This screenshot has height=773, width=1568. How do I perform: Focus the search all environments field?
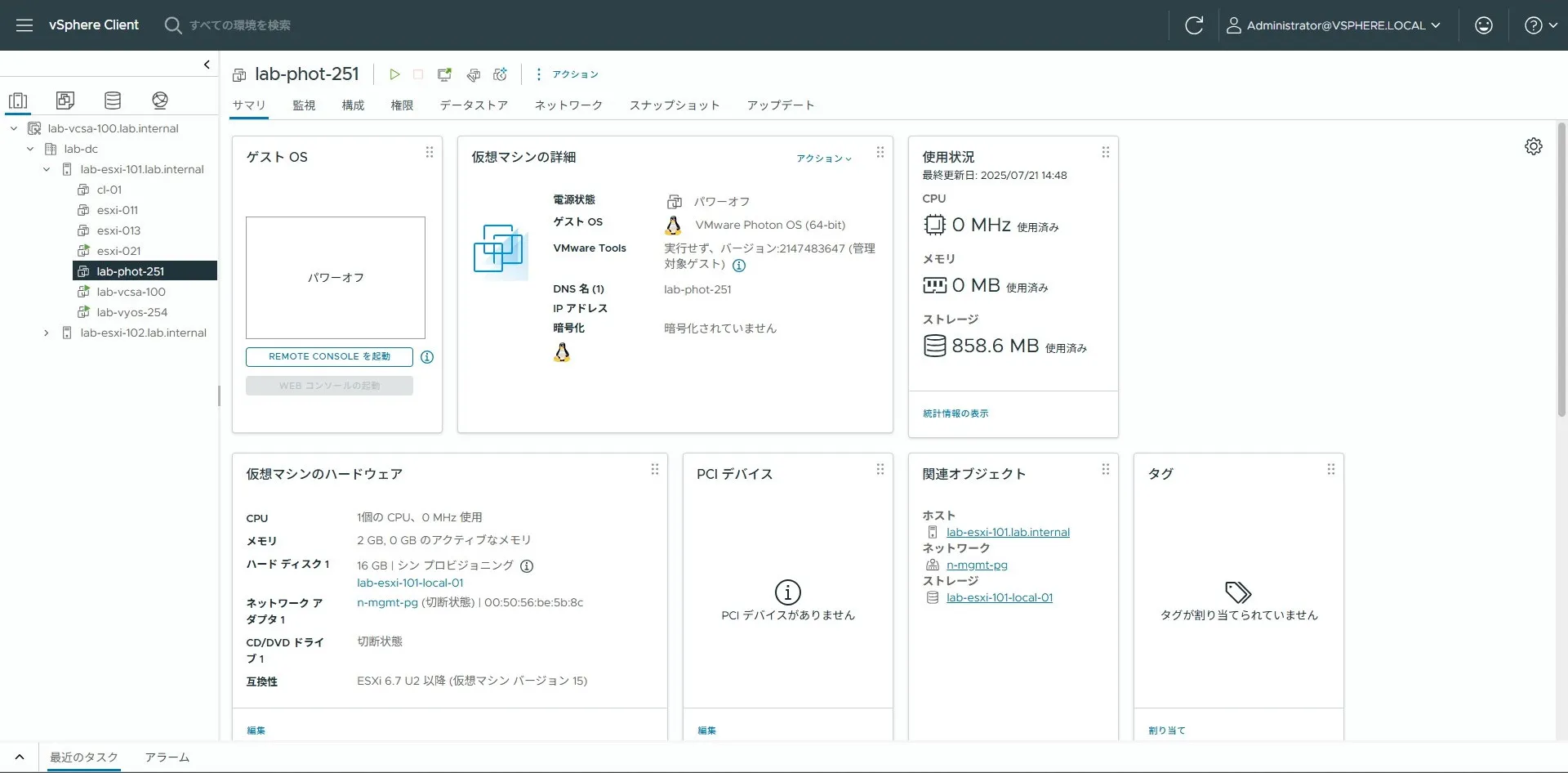pyautogui.click(x=239, y=25)
